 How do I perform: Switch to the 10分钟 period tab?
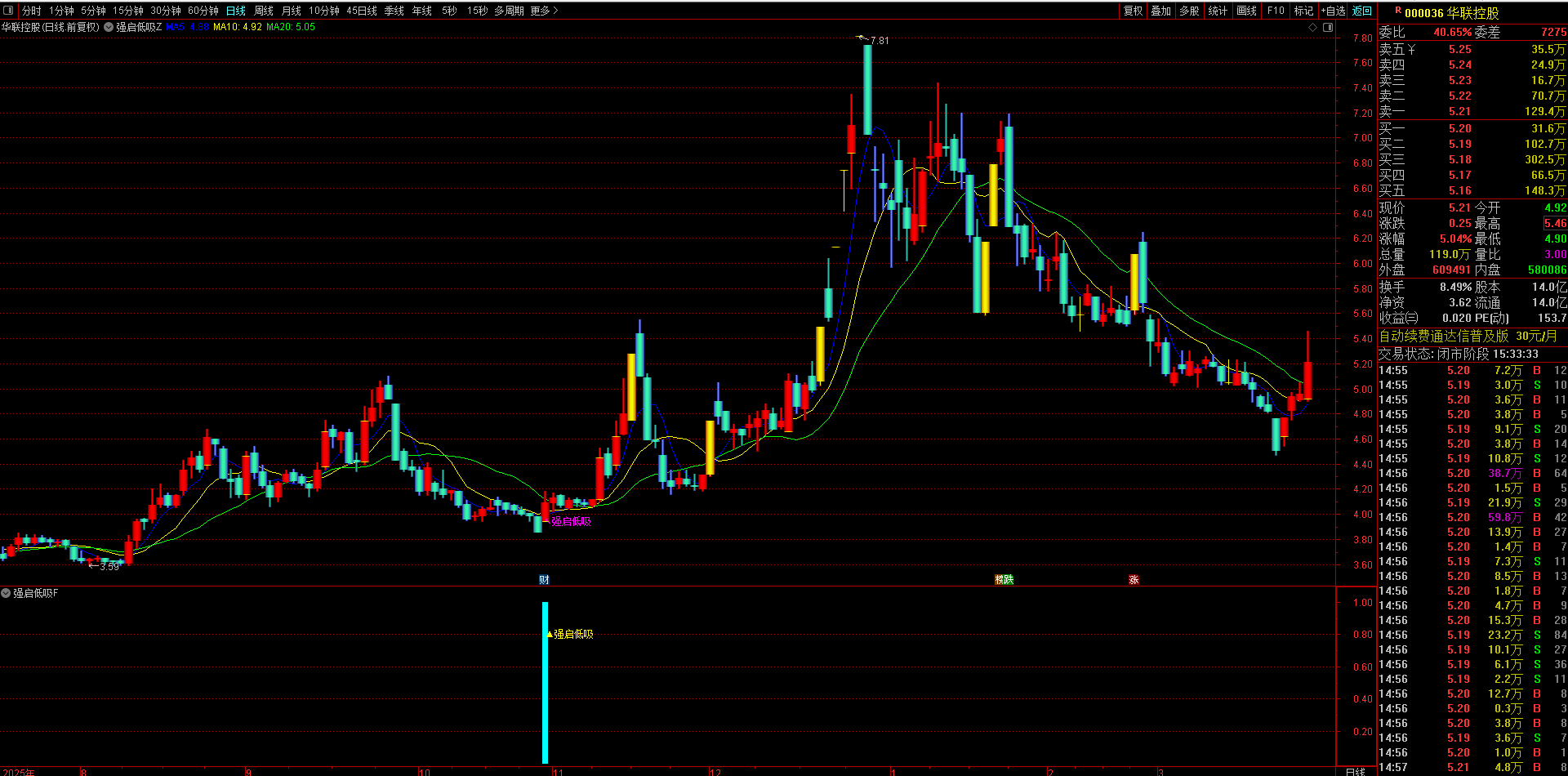[x=323, y=11]
